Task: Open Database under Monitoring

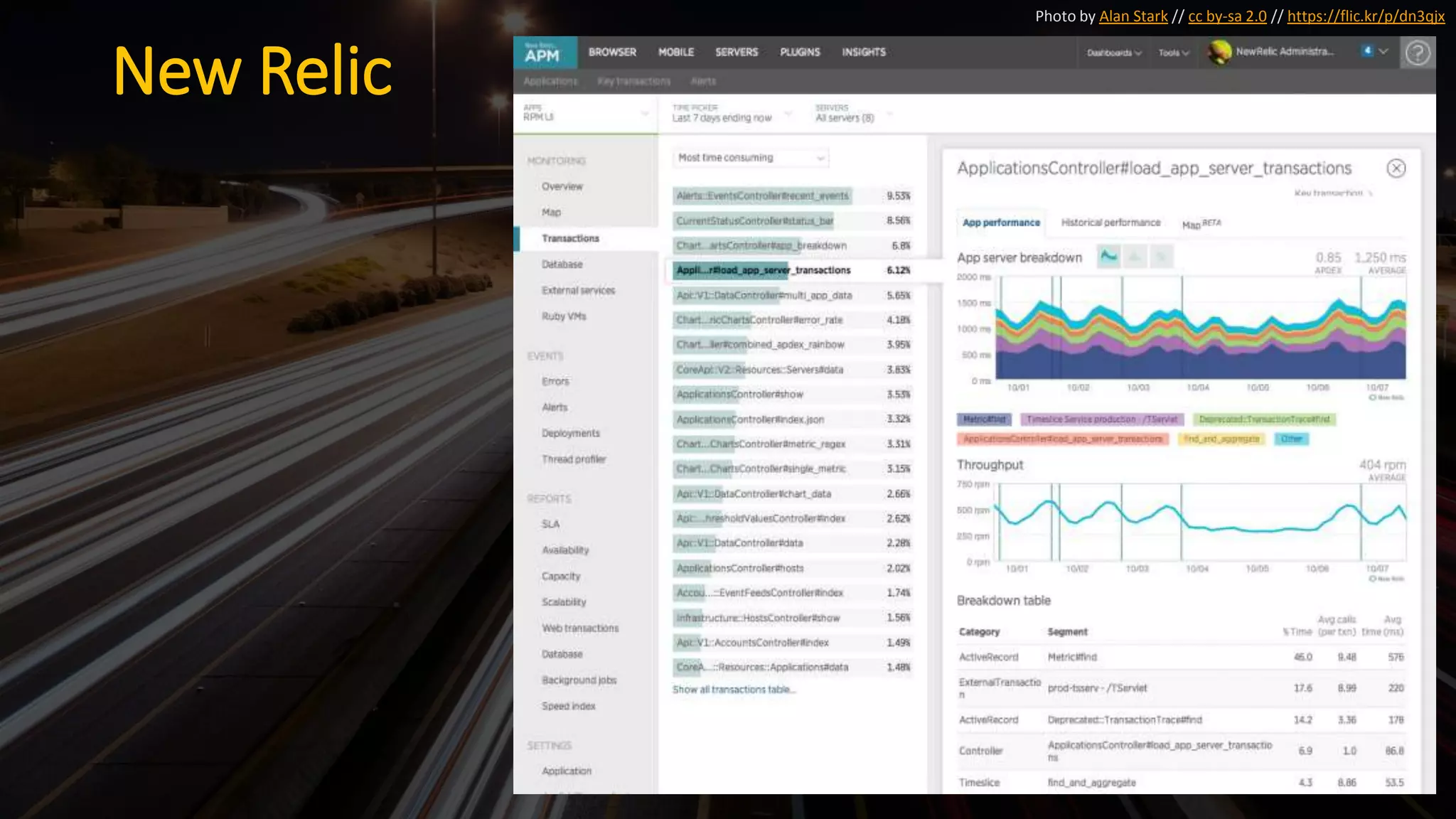Action: coord(562,264)
